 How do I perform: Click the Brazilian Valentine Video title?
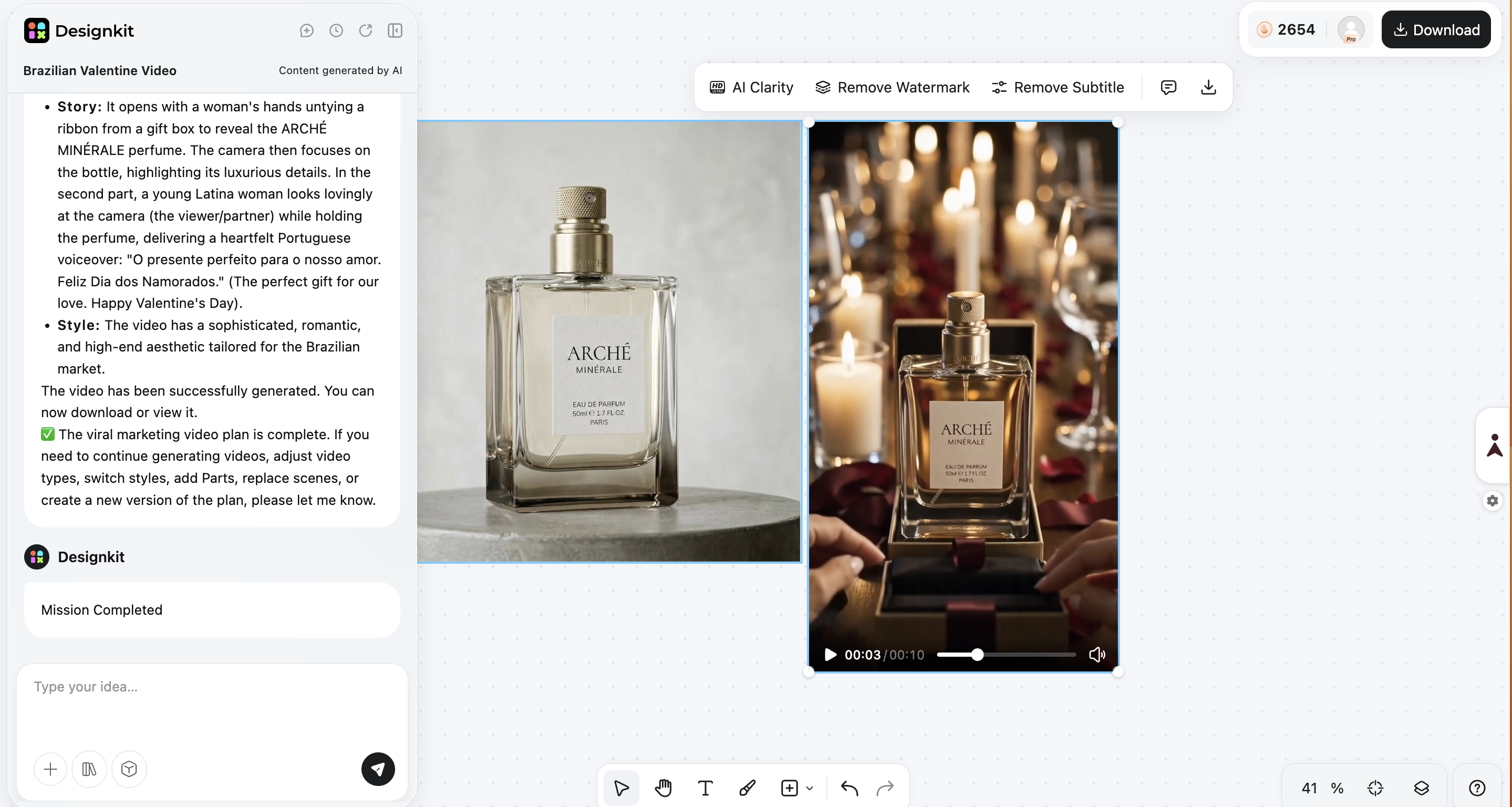coord(100,70)
